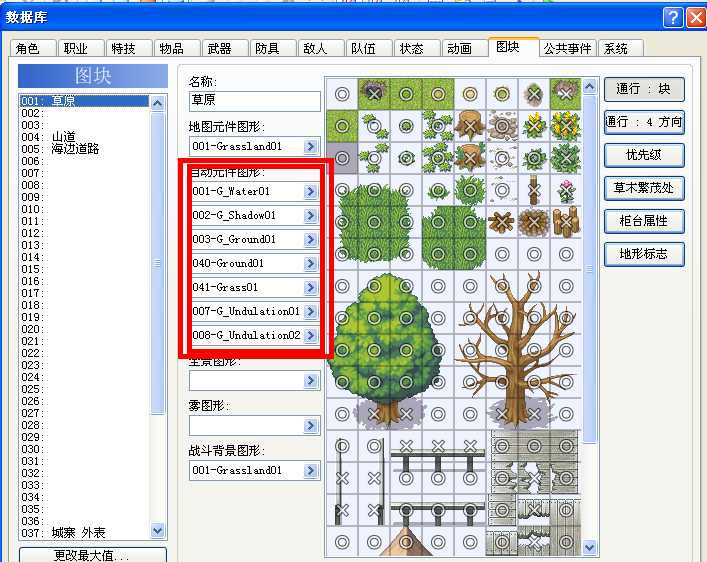The width and height of the screenshot is (707, 562).
Task: Select the wooden post tile
Action: point(534,190)
